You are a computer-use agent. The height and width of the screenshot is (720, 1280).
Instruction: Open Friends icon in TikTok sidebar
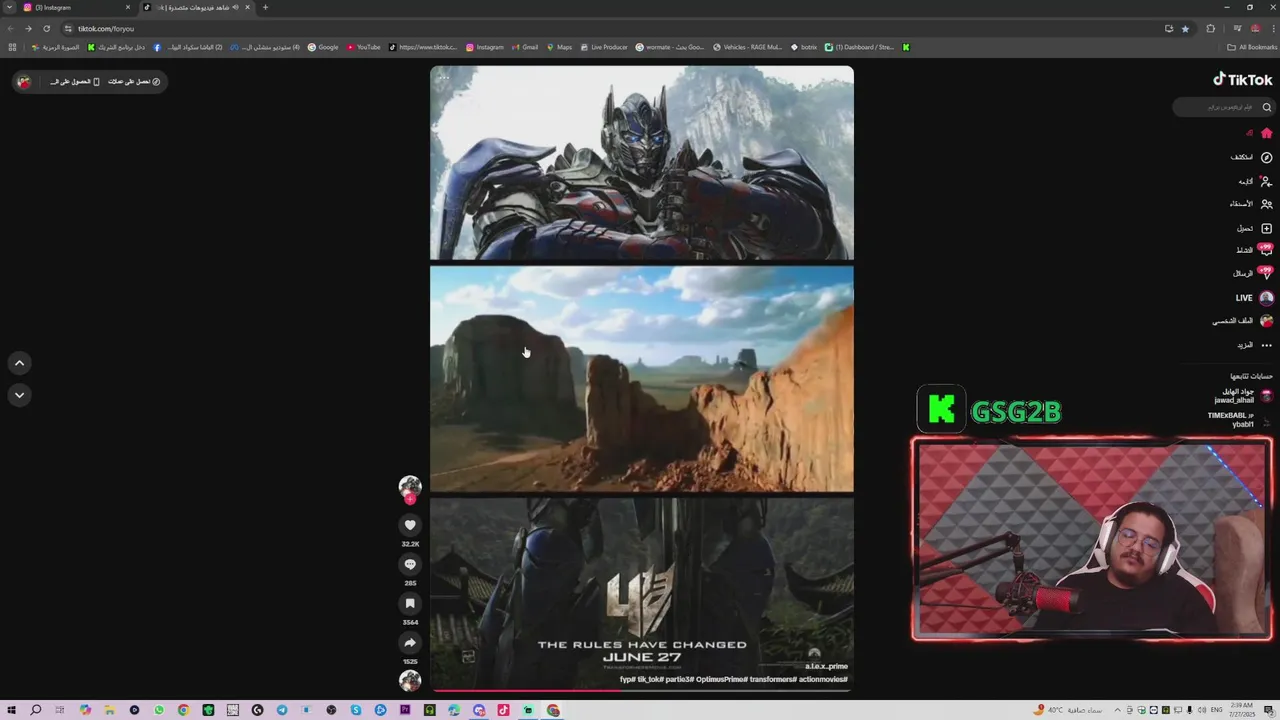(1266, 204)
